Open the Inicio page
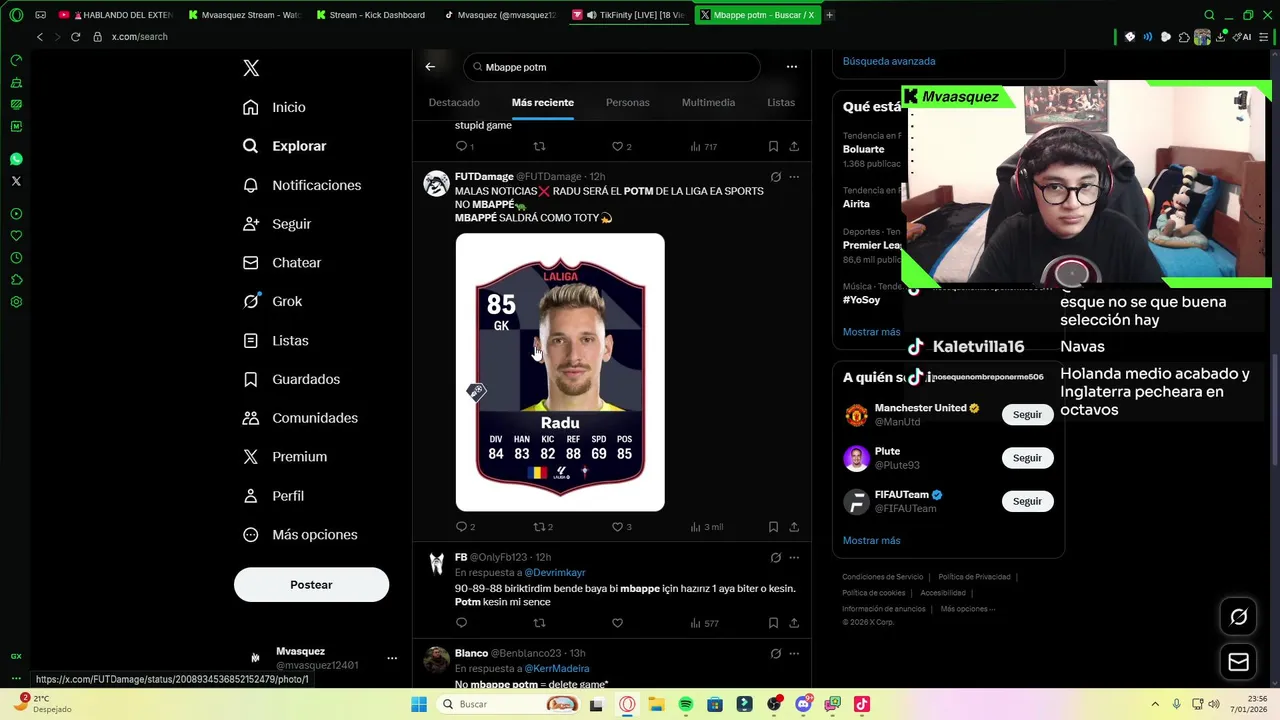Screen dimensions: 1280x720 pos(275,107)
